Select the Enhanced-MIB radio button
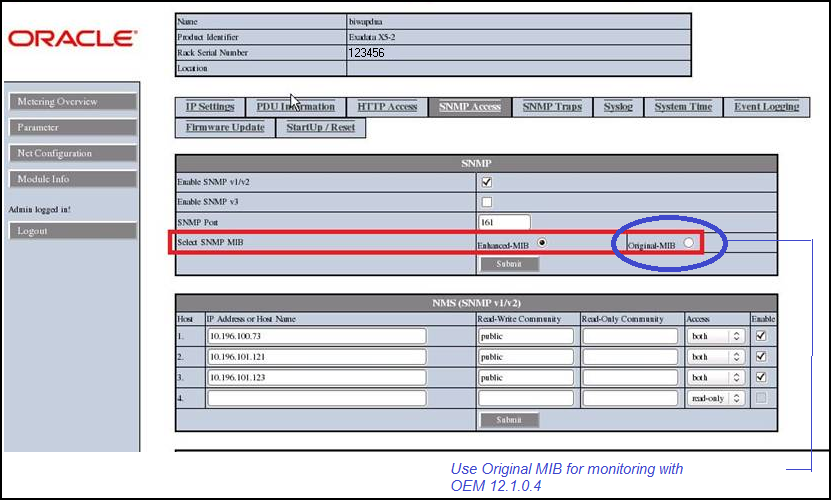The image size is (831, 500). [x=542, y=242]
